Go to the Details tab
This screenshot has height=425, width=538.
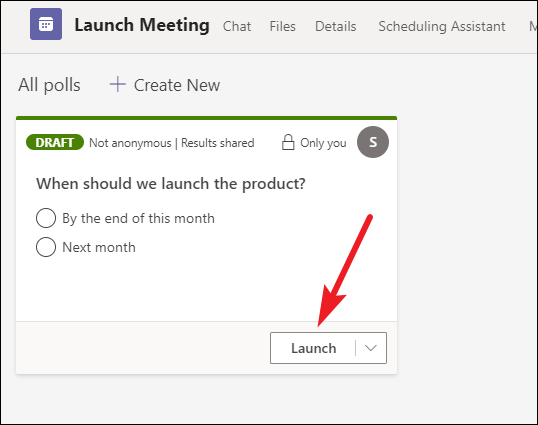click(336, 26)
